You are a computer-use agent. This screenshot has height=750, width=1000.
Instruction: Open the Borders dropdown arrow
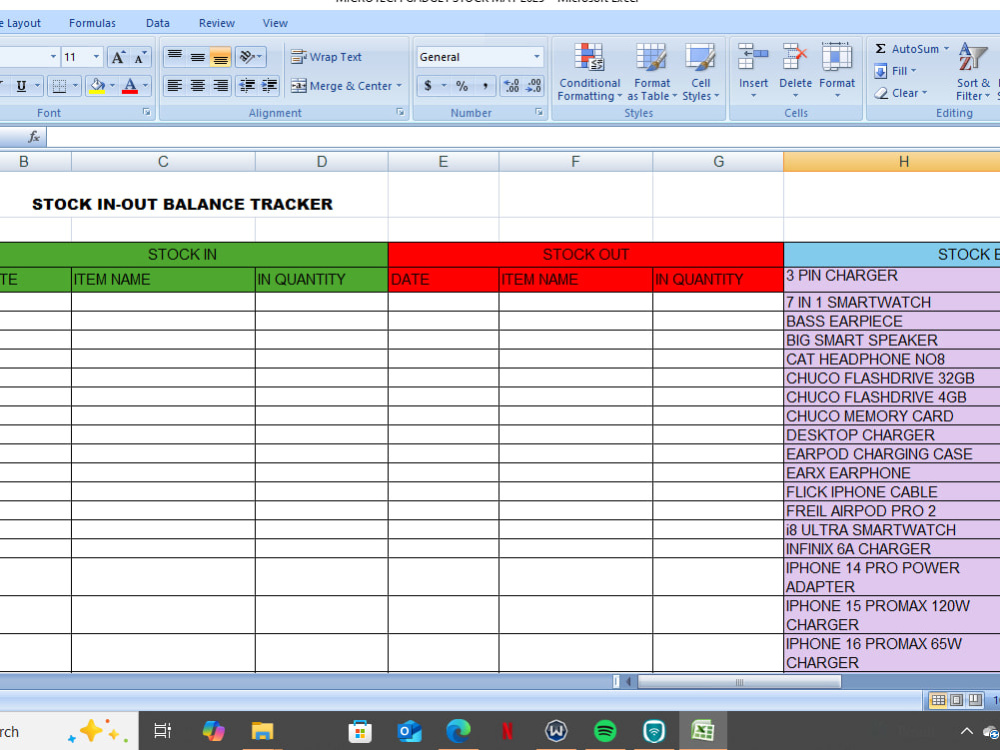point(75,85)
